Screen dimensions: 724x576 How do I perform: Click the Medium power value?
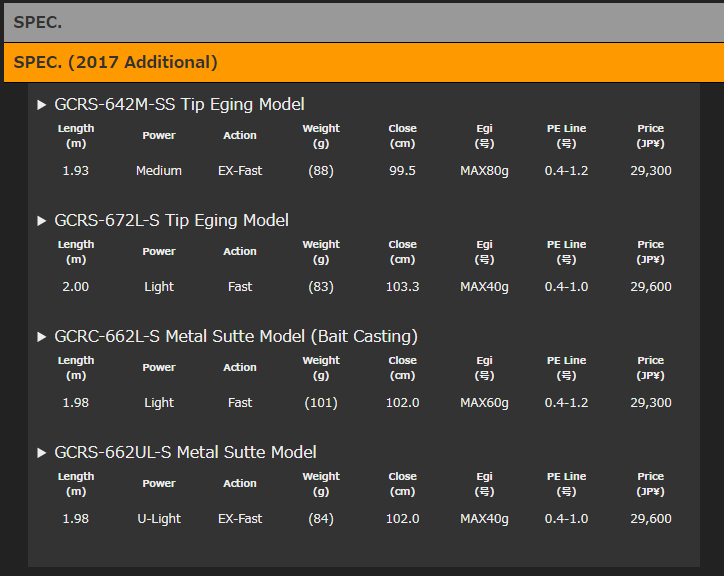pos(159,171)
